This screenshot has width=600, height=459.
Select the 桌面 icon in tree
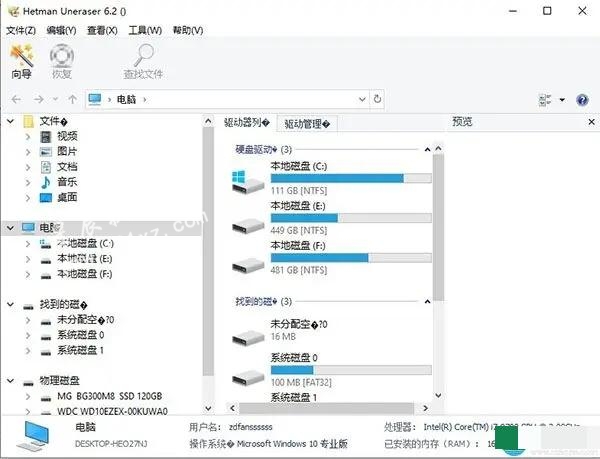pos(46,198)
